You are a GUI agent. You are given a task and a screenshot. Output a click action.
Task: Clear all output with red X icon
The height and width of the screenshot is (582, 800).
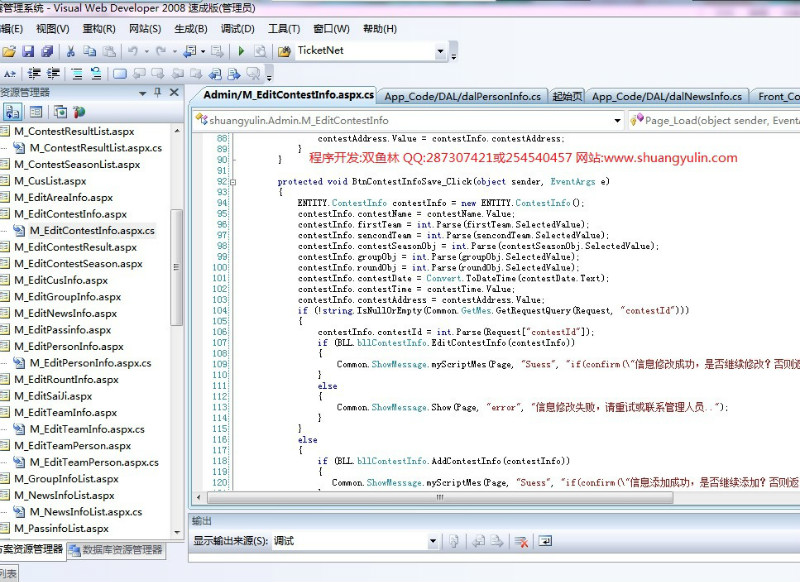point(521,542)
